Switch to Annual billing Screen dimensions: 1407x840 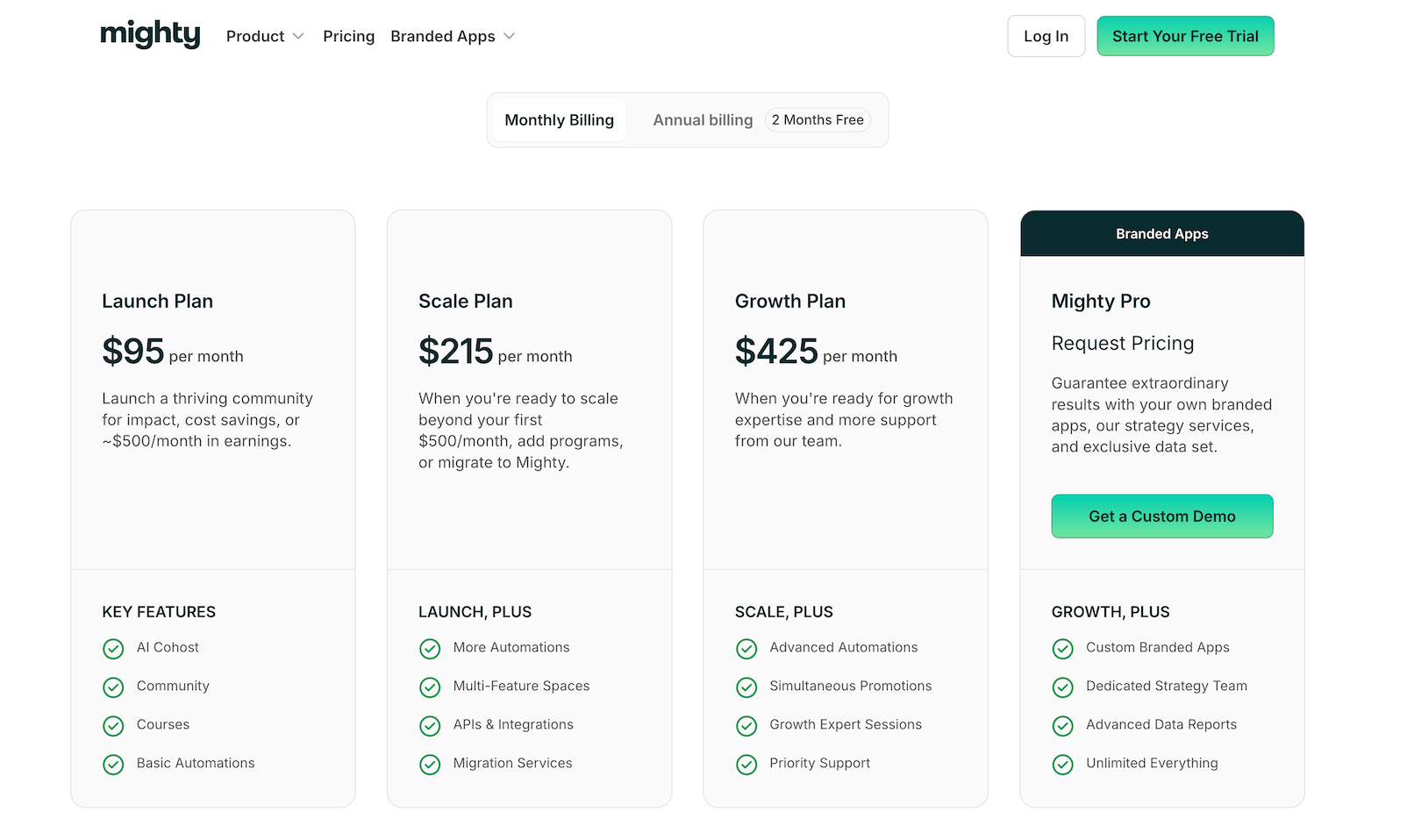pos(703,120)
